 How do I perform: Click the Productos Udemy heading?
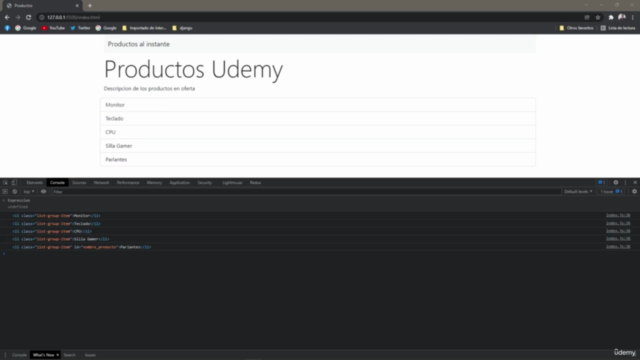pyautogui.click(x=193, y=69)
